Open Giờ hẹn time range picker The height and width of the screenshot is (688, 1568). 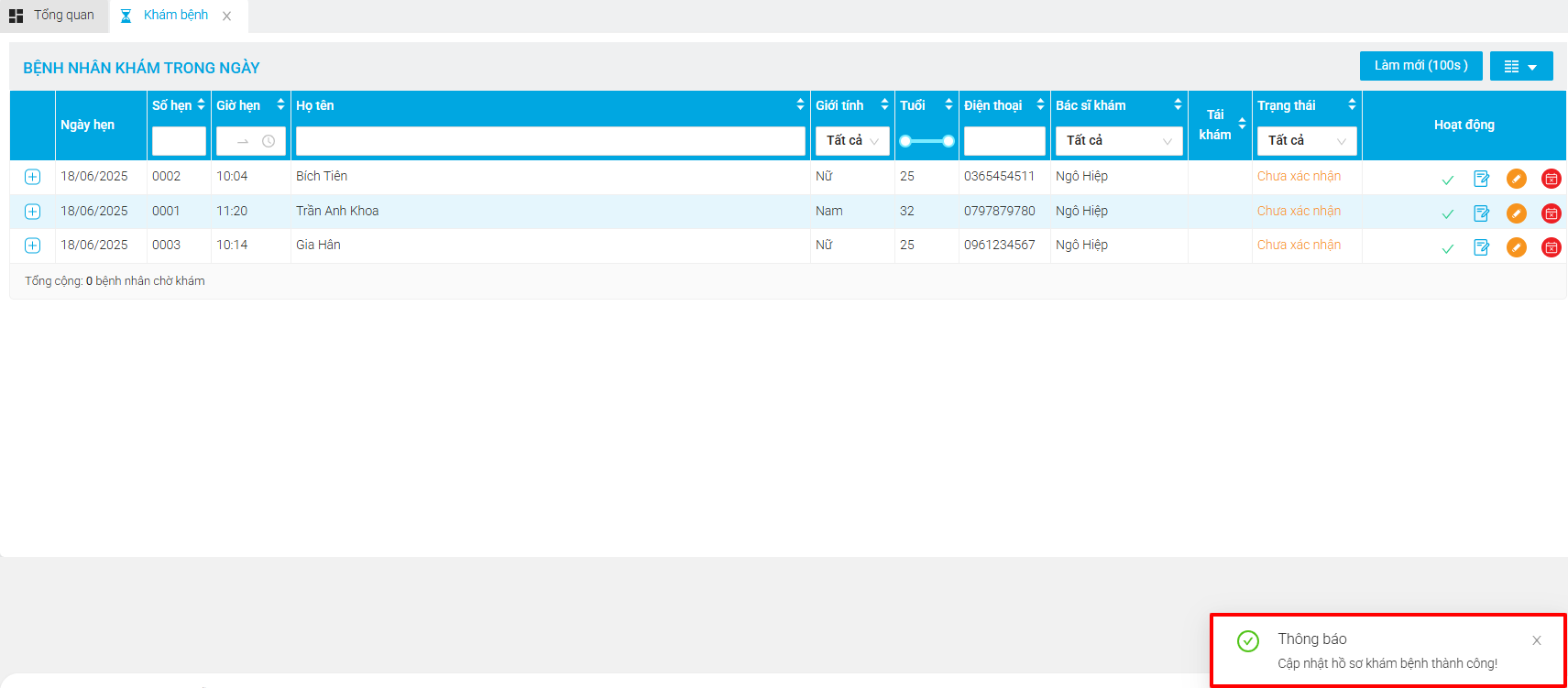(251, 141)
